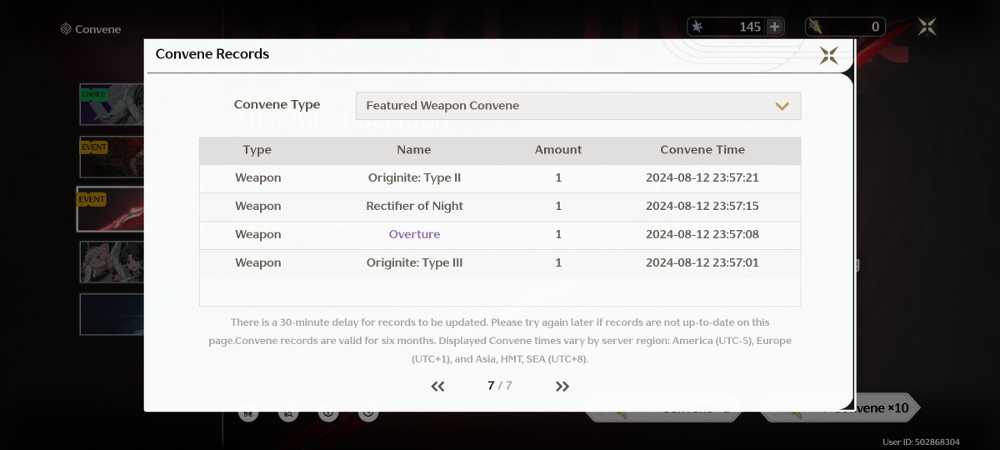Image resolution: width=1000 pixels, height=450 pixels.
Task: Go to next records page
Action: [x=562, y=386]
